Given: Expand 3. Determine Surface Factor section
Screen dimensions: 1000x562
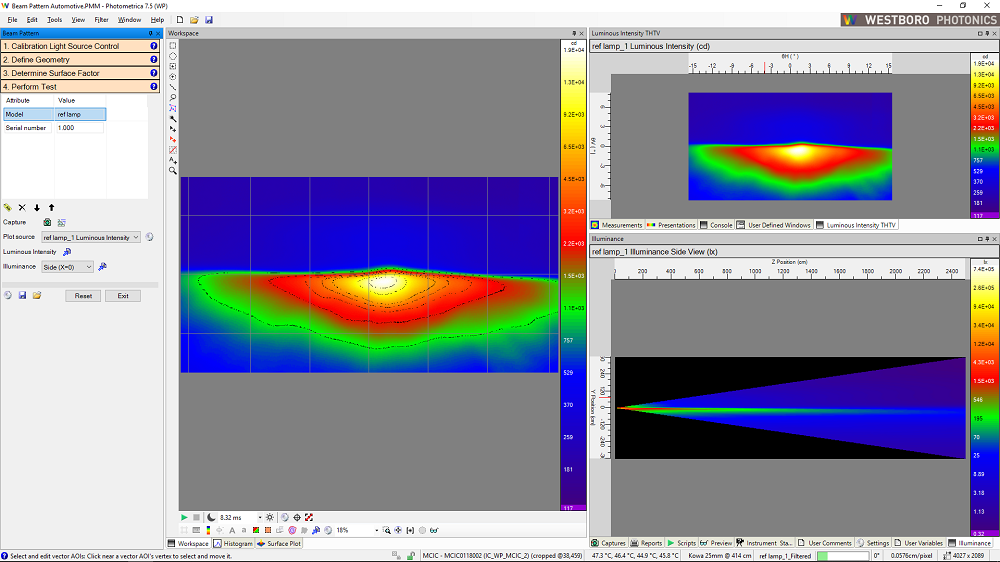Looking at the screenshot, I should click(x=80, y=73).
